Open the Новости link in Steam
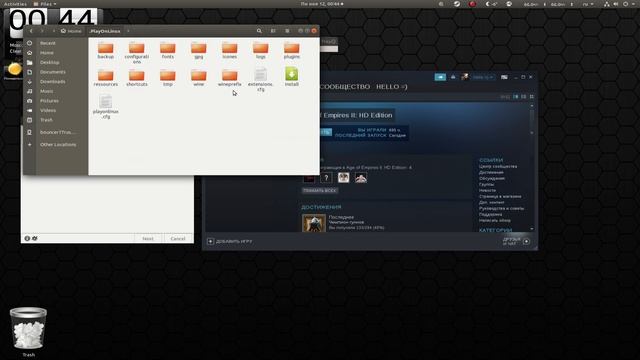The height and width of the screenshot is (360, 640). click(x=487, y=190)
